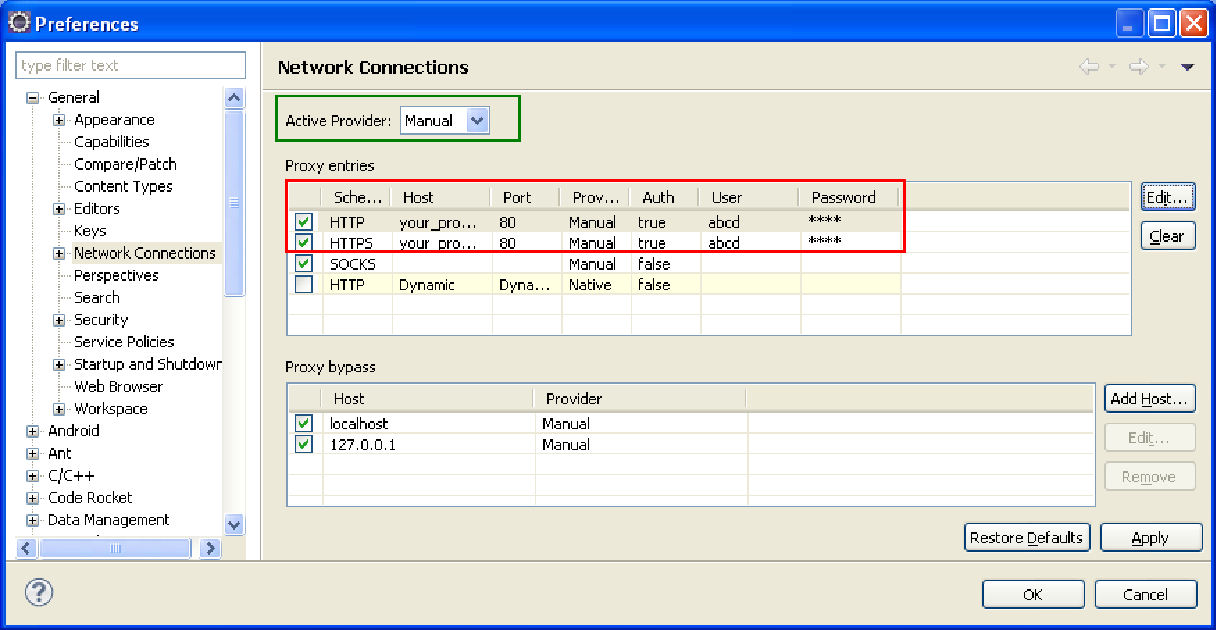Click the tree scrollbar down arrow
Viewport: 1216px width, 630px height.
234,523
